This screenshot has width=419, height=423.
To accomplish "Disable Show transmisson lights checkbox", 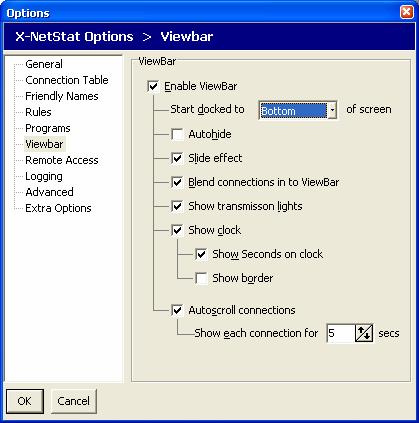I will (x=177, y=206).
